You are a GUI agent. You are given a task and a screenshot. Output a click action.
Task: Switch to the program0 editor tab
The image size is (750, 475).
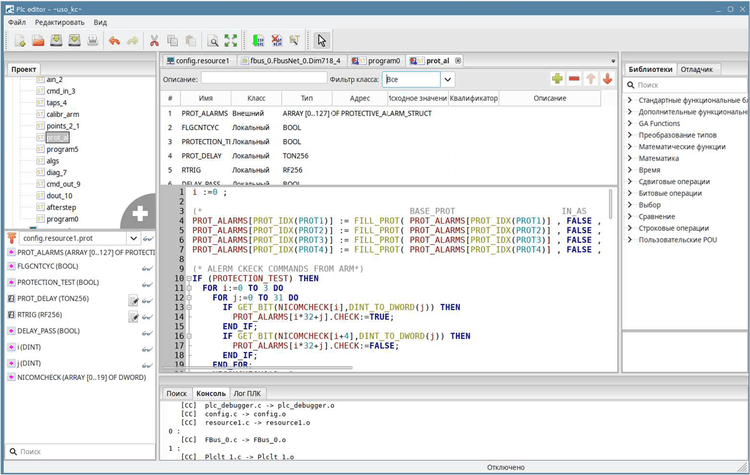376,61
